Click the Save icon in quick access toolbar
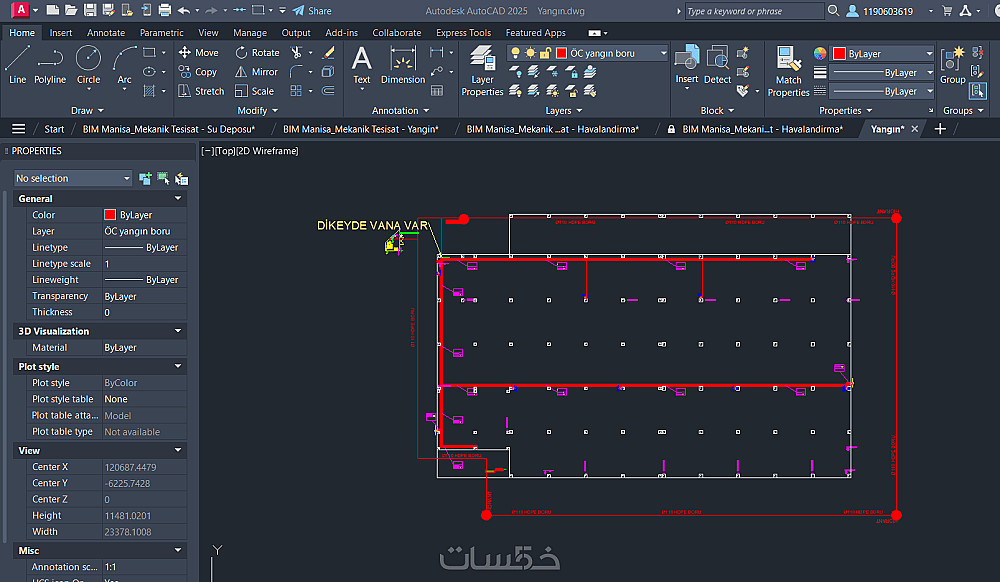Screen dimensions: 1000x582 pos(90,10)
